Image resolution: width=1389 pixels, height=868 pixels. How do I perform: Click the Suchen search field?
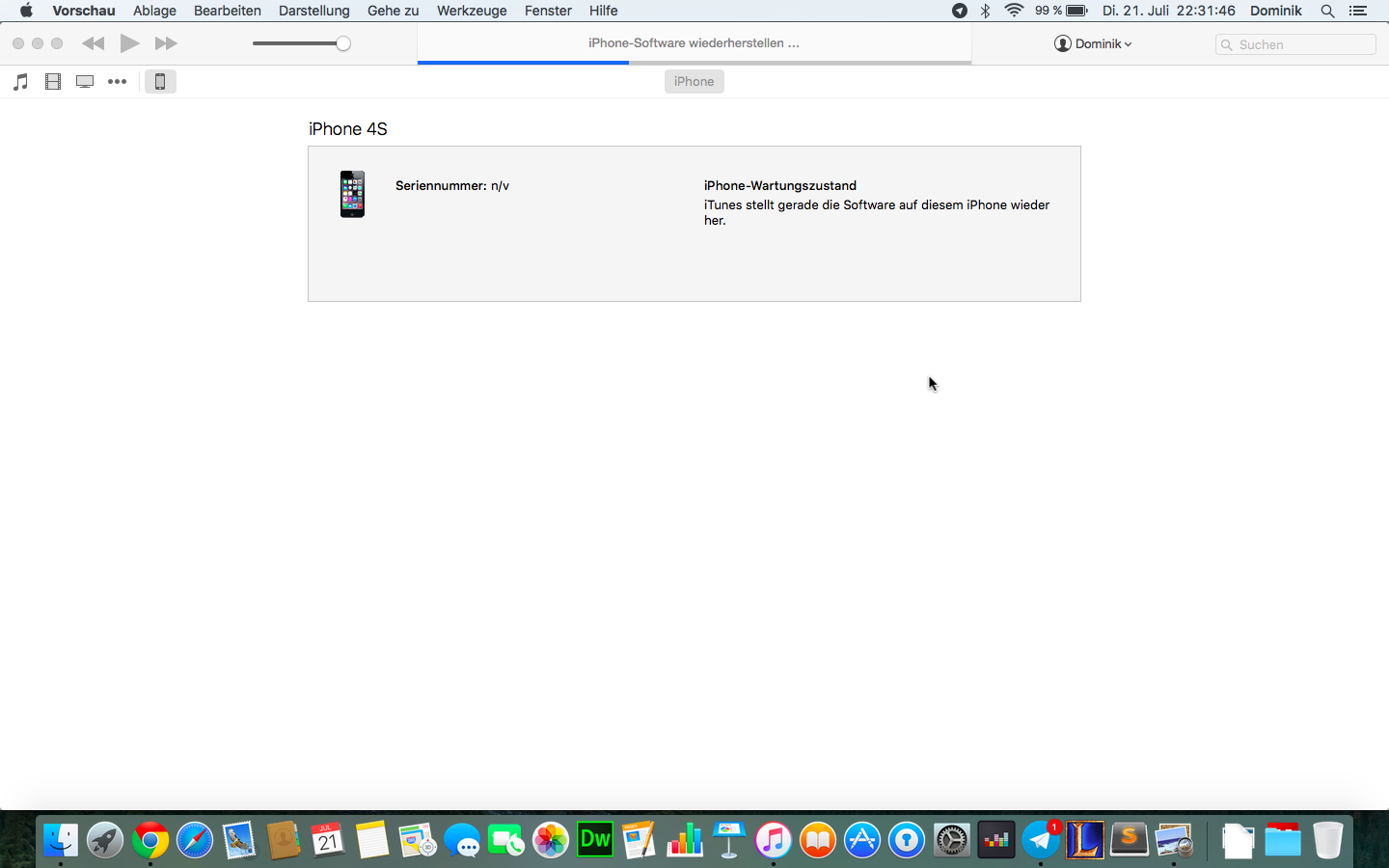point(1295,44)
